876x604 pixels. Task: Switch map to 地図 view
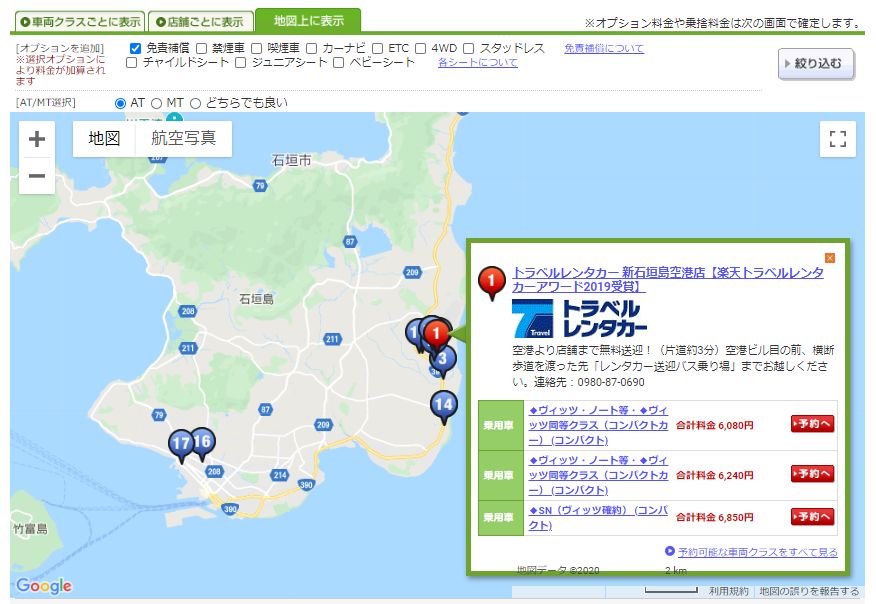[x=104, y=138]
